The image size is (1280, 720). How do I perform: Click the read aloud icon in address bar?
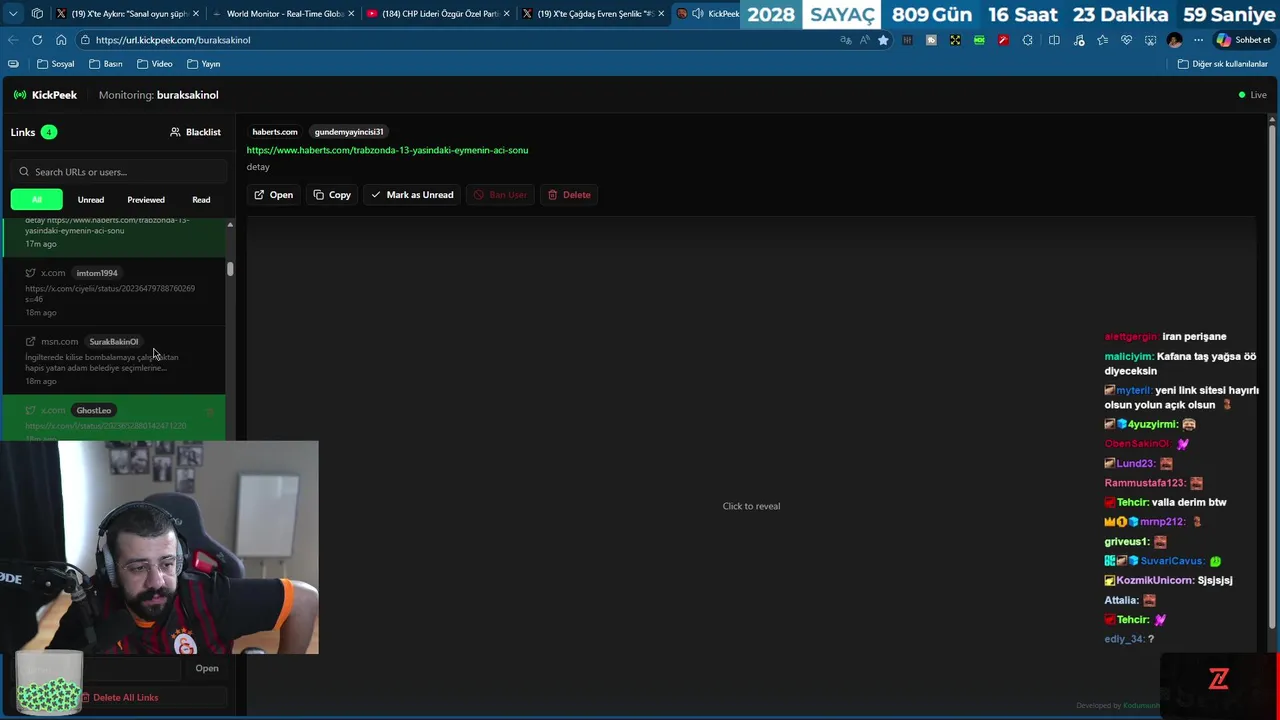tap(864, 40)
